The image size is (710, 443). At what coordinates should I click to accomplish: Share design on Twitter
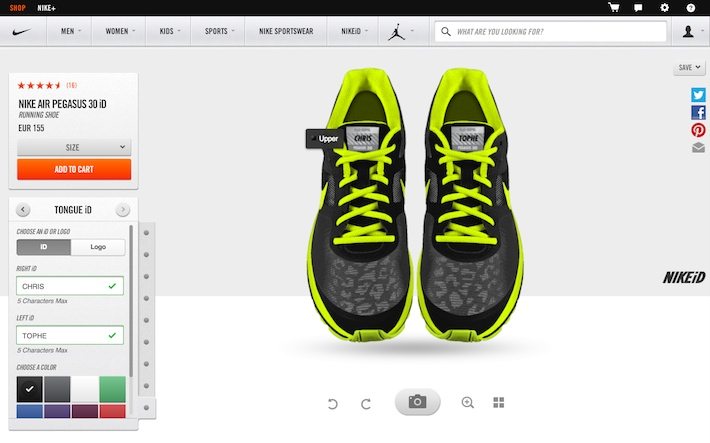pos(698,95)
